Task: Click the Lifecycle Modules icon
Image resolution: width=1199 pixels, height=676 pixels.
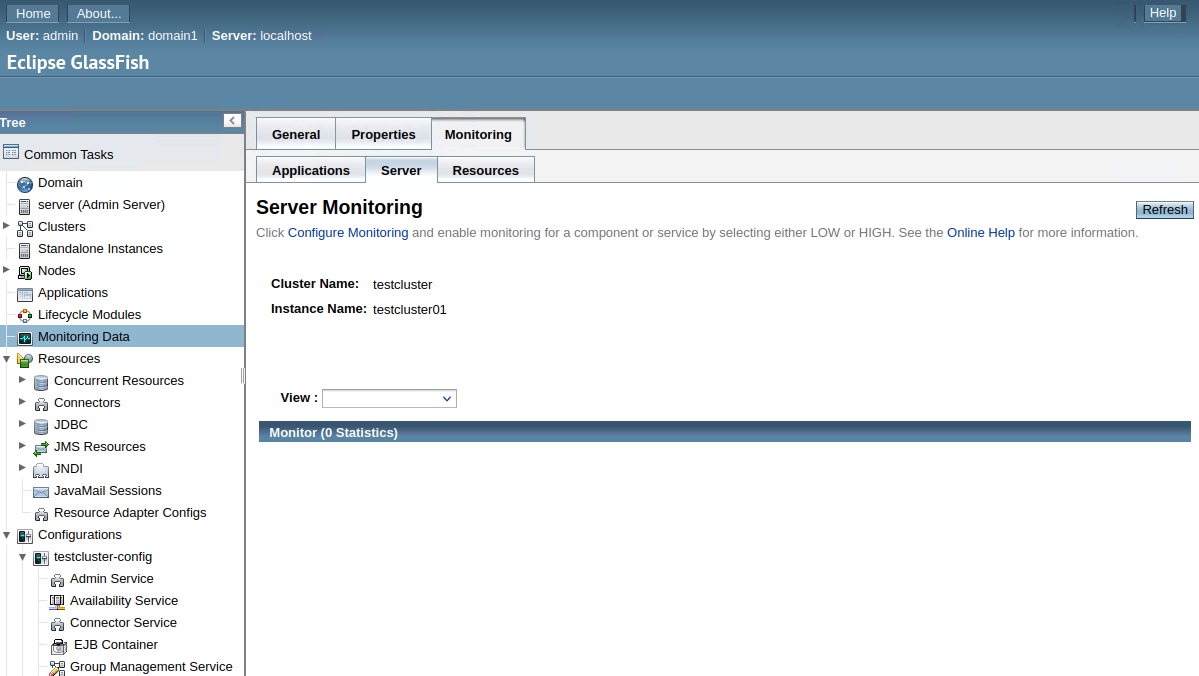Action: pos(24,316)
